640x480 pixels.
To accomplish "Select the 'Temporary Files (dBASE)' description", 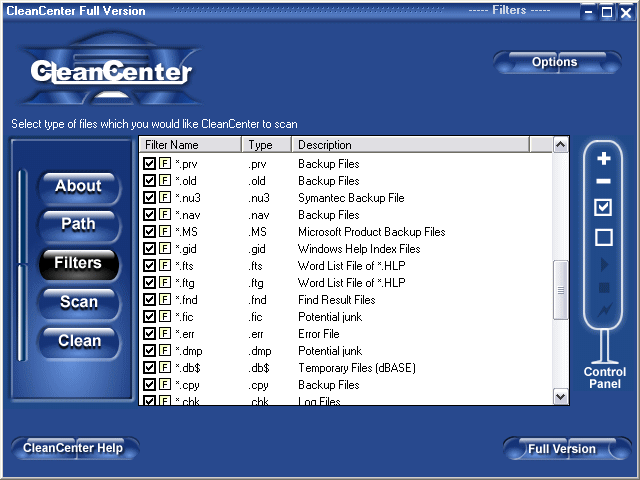I will tap(357, 368).
